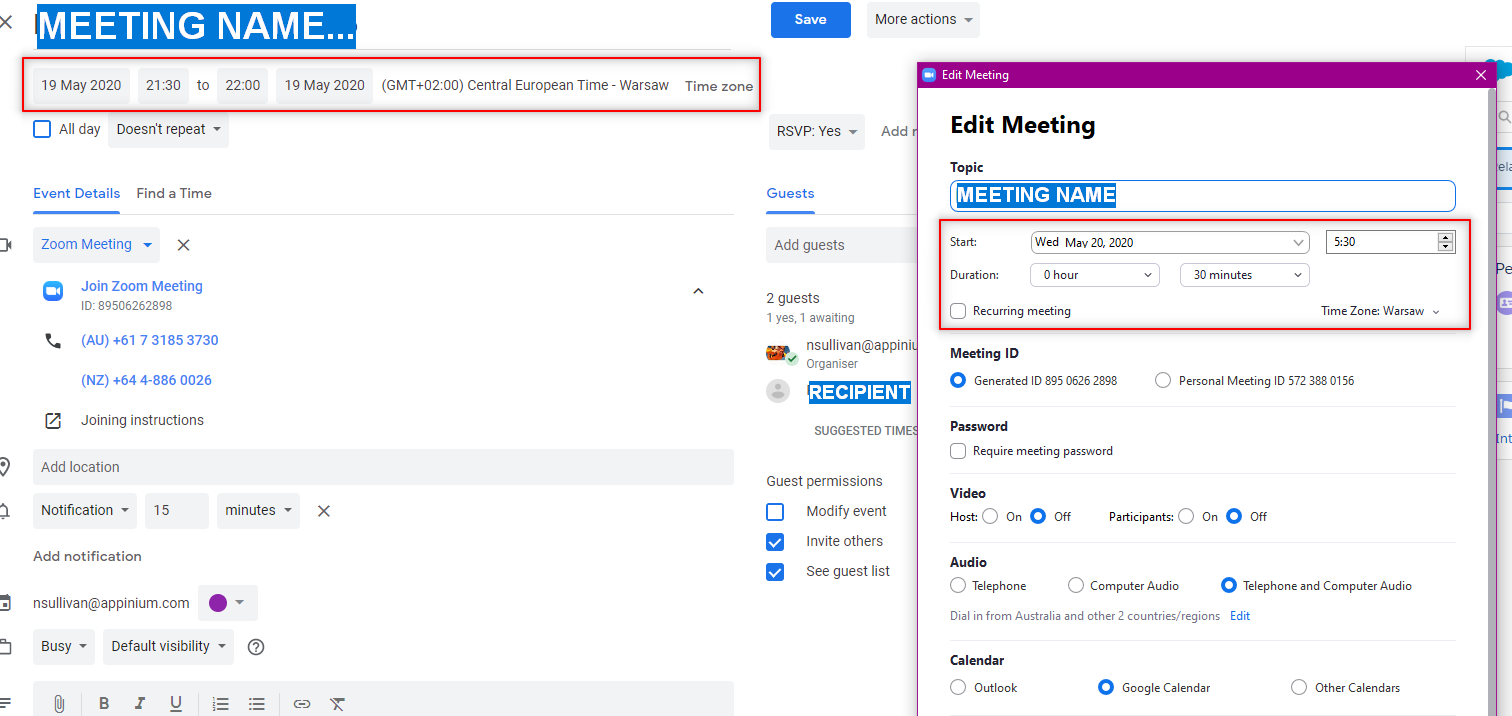
Task: Switch to the Find a Time tab
Action: click(x=174, y=193)
